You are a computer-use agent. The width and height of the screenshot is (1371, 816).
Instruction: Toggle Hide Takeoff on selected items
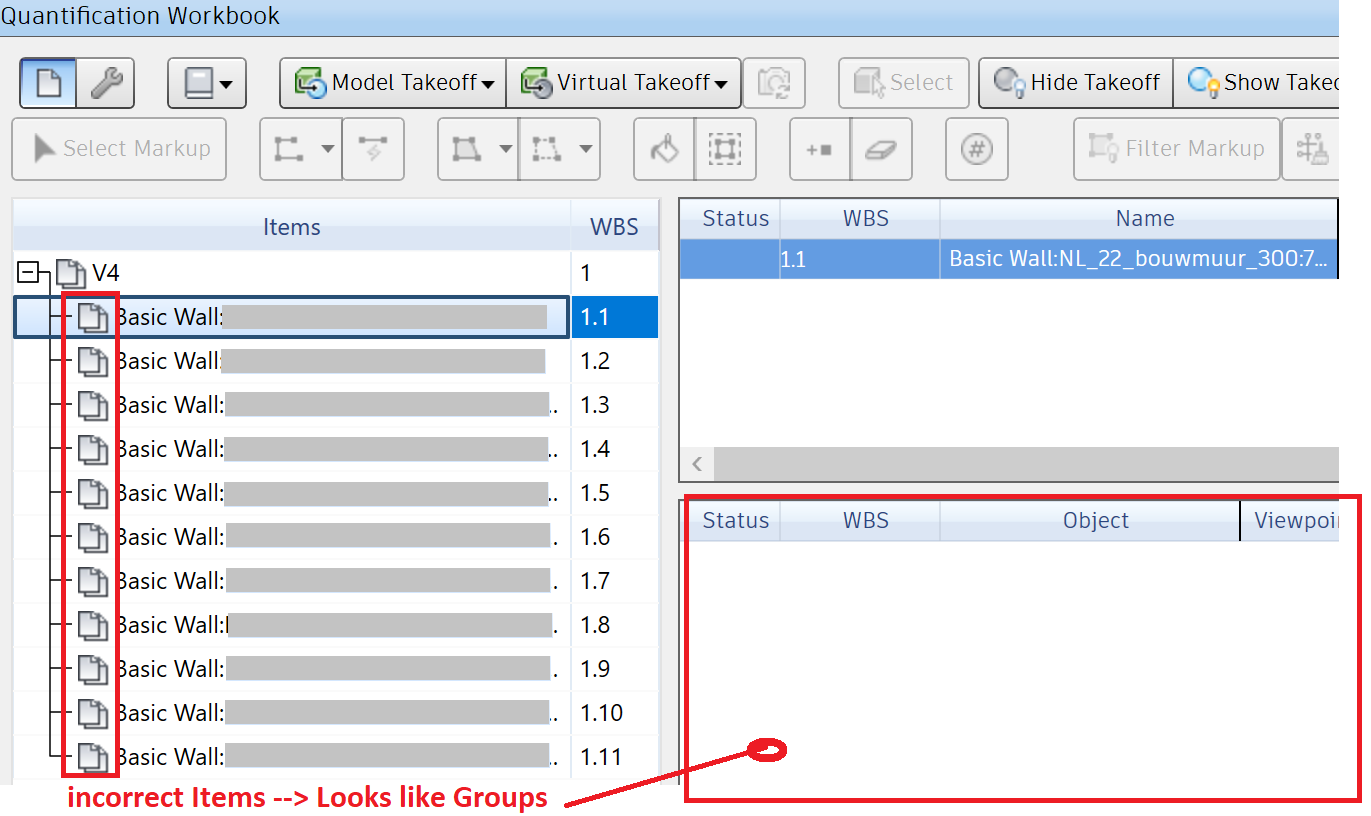[1075, 83]
